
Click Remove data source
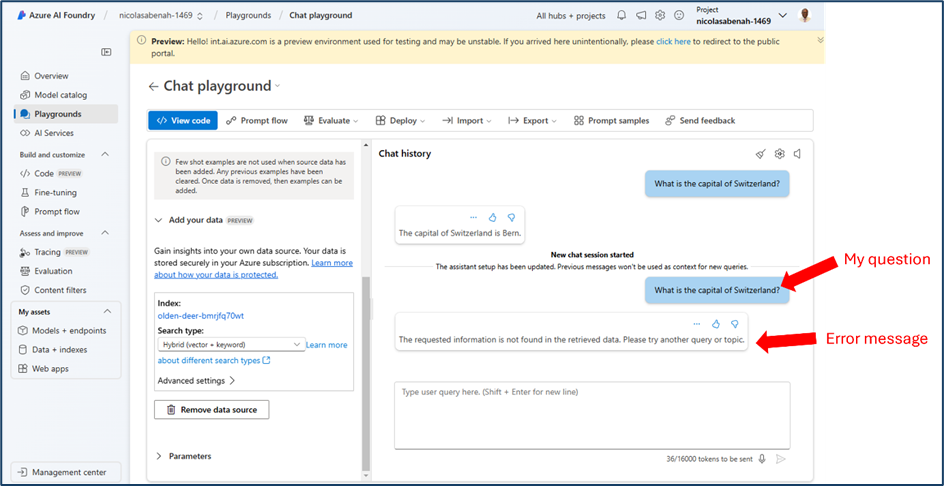tap(211, 410)
